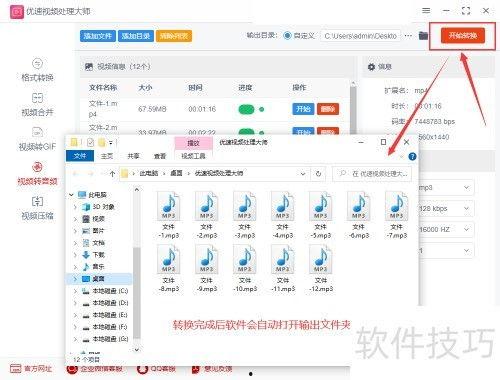Open output folder via folder icon

point(423,35)
